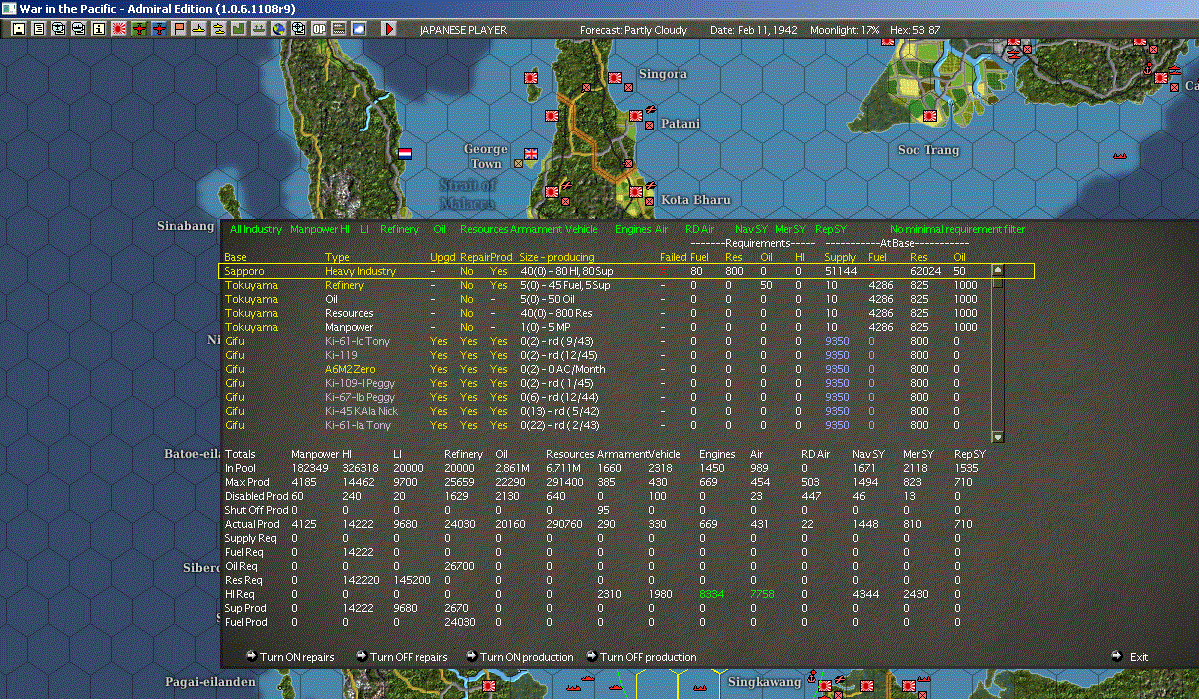Click the OP toolbar icon

[x=319, y=29]
